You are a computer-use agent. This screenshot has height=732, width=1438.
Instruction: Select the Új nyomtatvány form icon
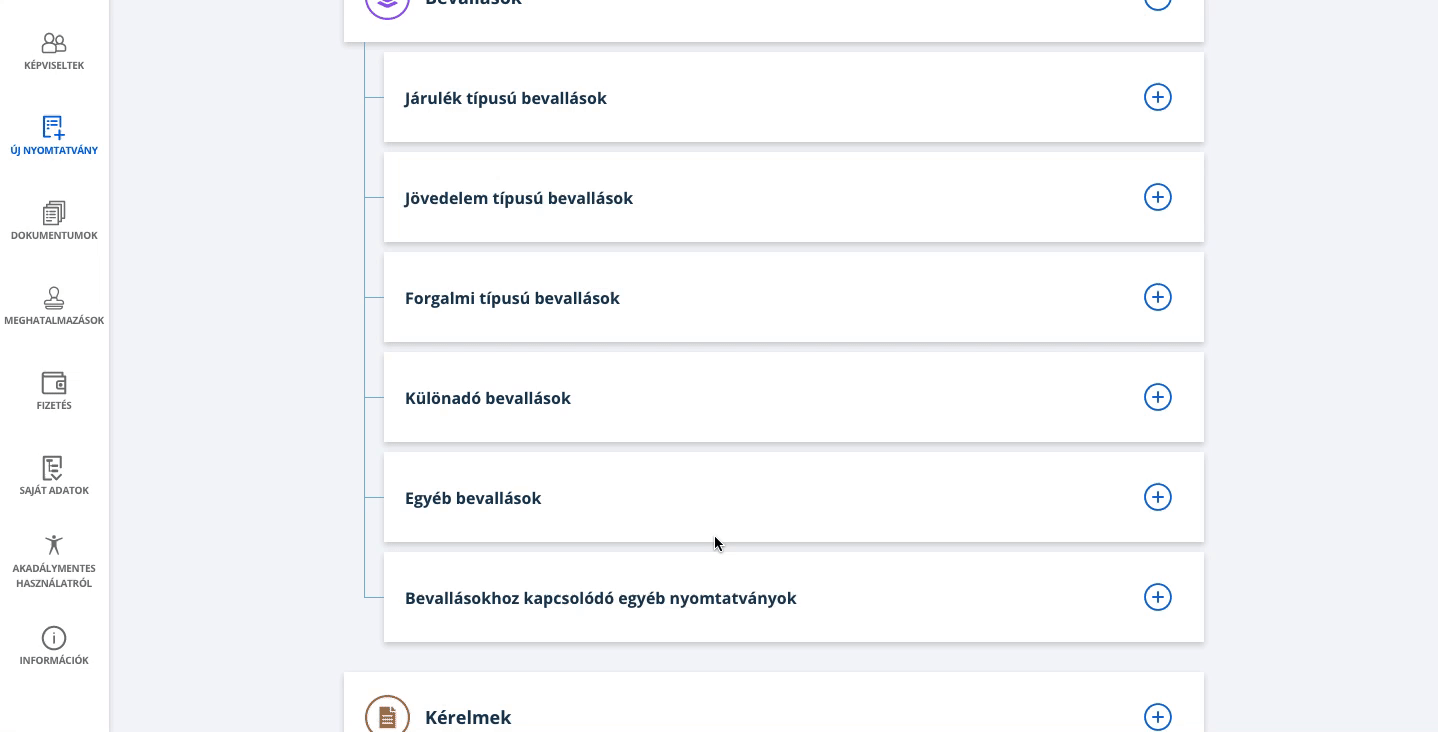54,128
